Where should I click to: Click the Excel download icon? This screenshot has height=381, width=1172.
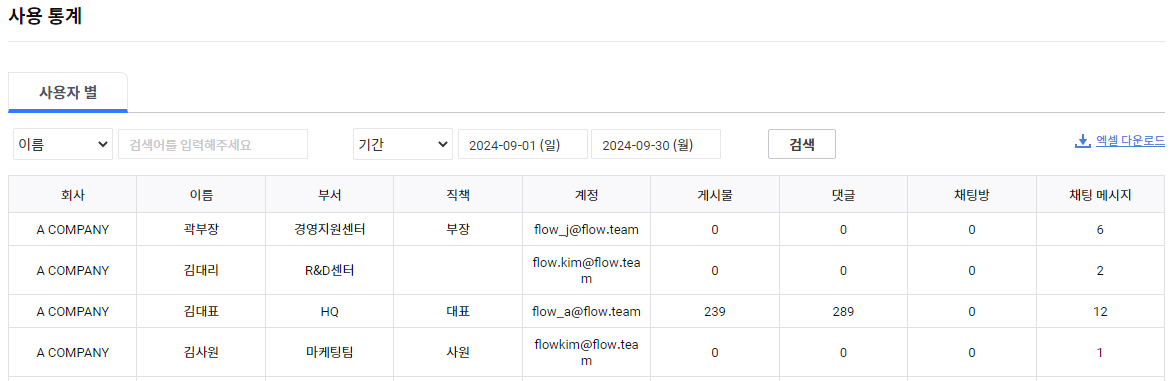(x=1082, y=140)
